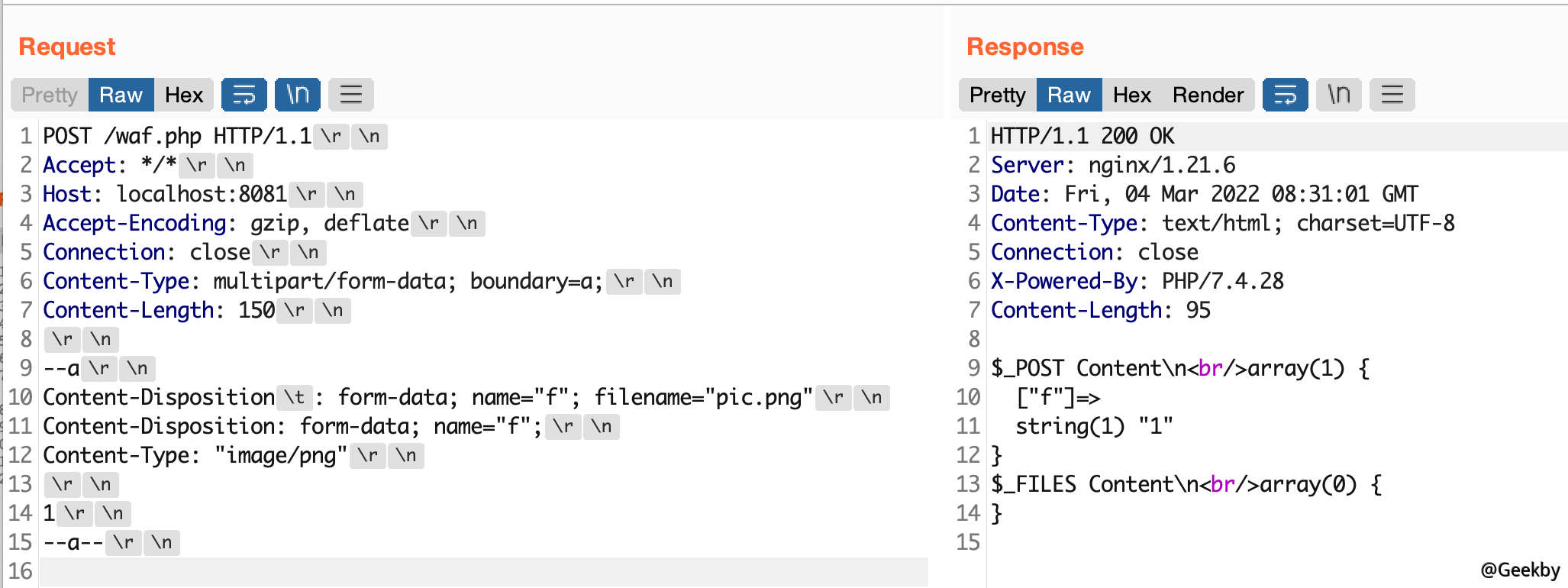Toggle word wrap icon in Response panel
Viewport: 1568px width, 588px height.
coord(1286,95)
